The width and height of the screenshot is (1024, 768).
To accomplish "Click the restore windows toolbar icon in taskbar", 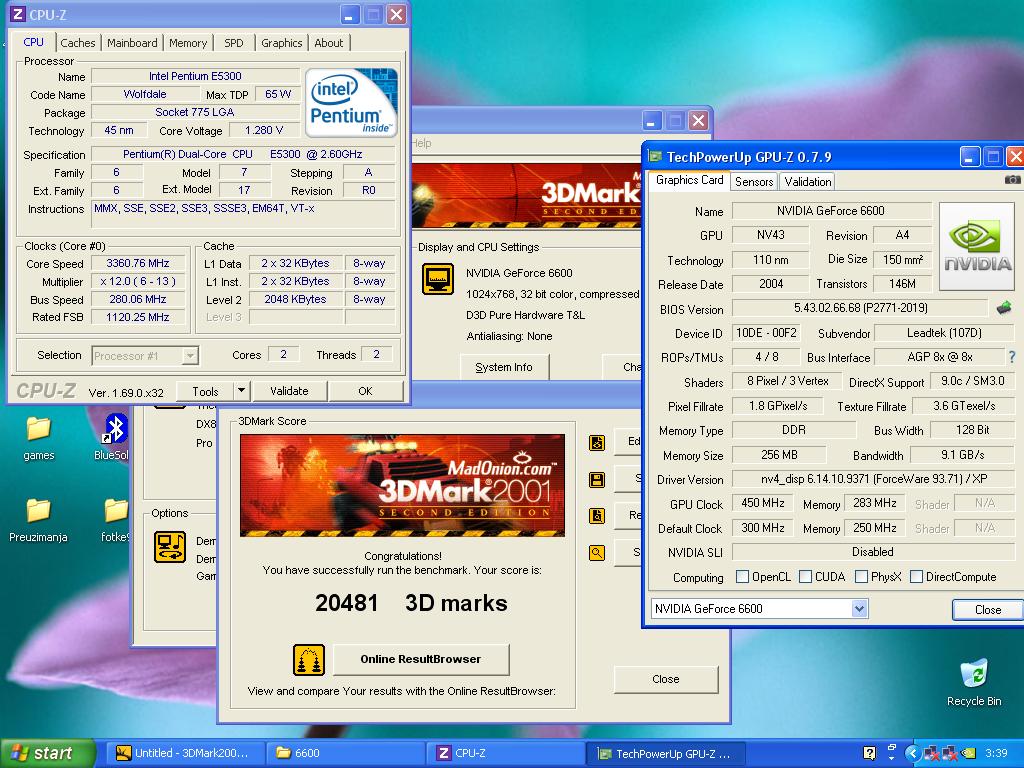I will (x=892, y=749).
